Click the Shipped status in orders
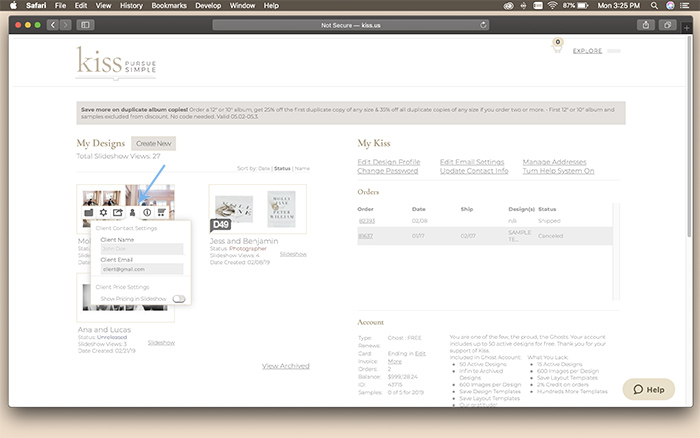 point(549,221)
